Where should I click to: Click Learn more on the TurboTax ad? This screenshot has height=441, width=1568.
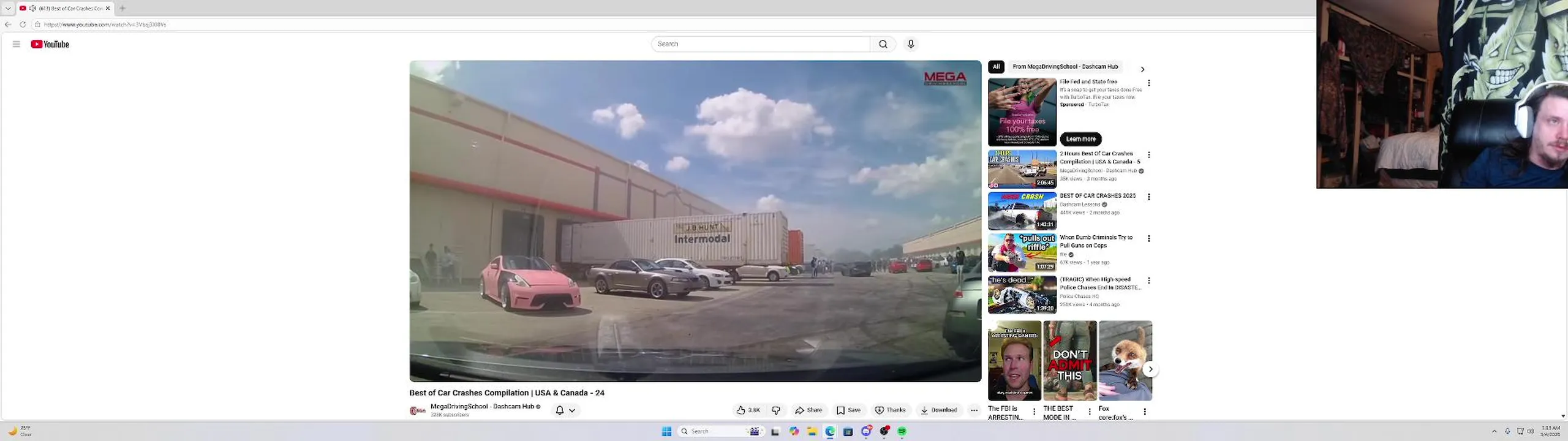coord(1080,139)
